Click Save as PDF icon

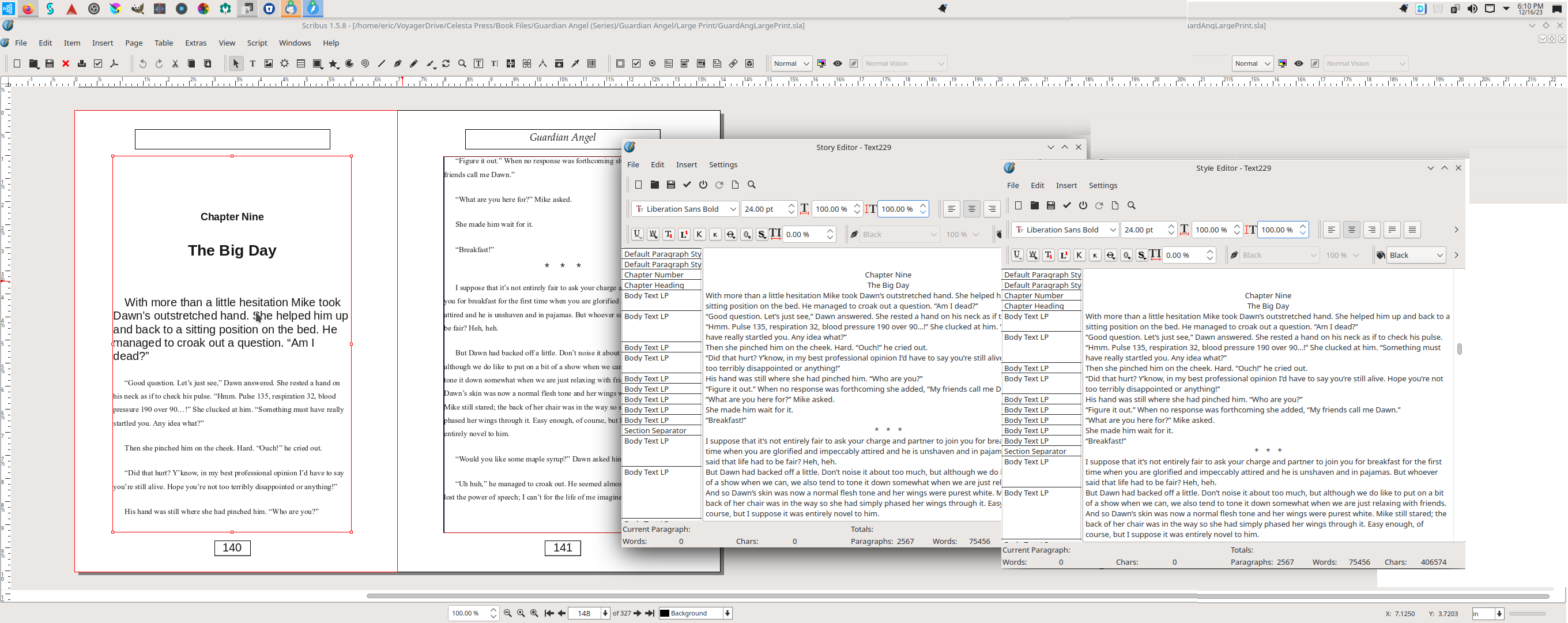[x=114, y=64]
